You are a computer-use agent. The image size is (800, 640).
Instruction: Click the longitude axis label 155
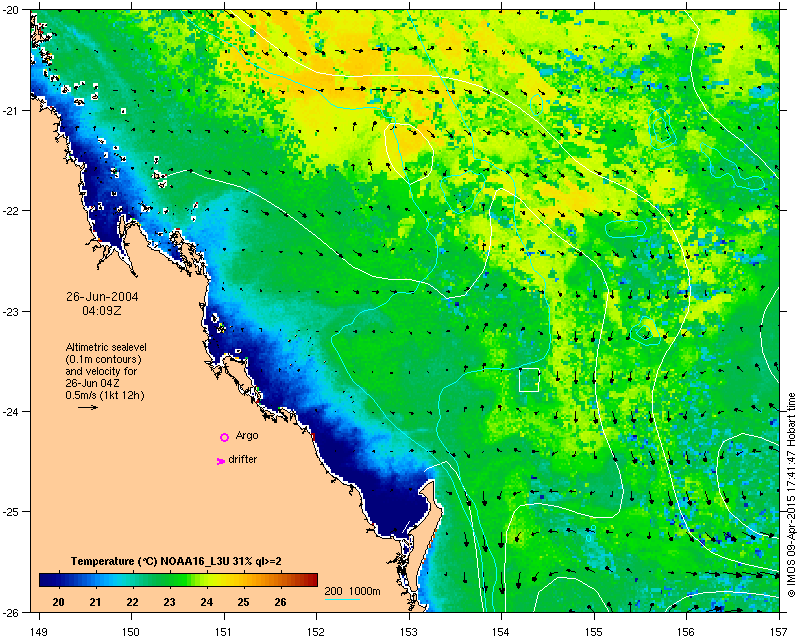pos(594,632)
